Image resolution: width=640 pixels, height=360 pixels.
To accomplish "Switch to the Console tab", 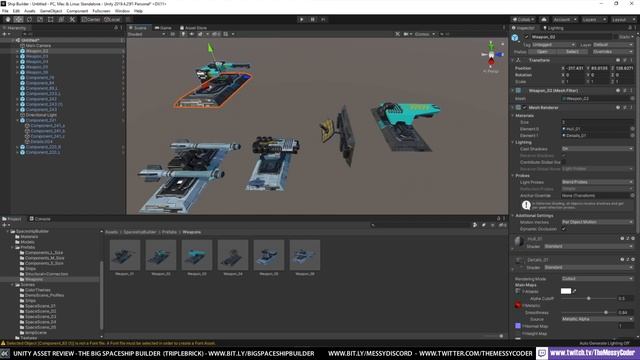I will click(40, 219).
